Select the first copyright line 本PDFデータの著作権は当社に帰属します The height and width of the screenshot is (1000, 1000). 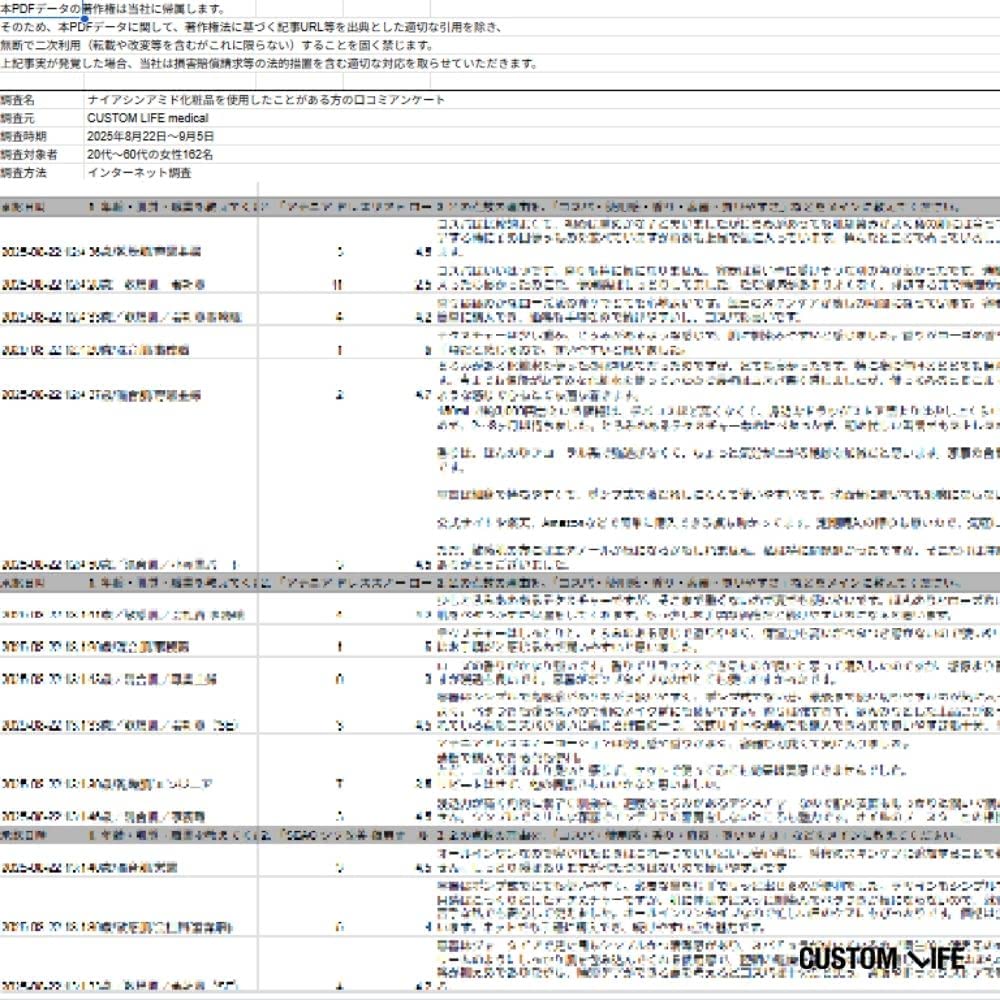click(x=112, y=9)
